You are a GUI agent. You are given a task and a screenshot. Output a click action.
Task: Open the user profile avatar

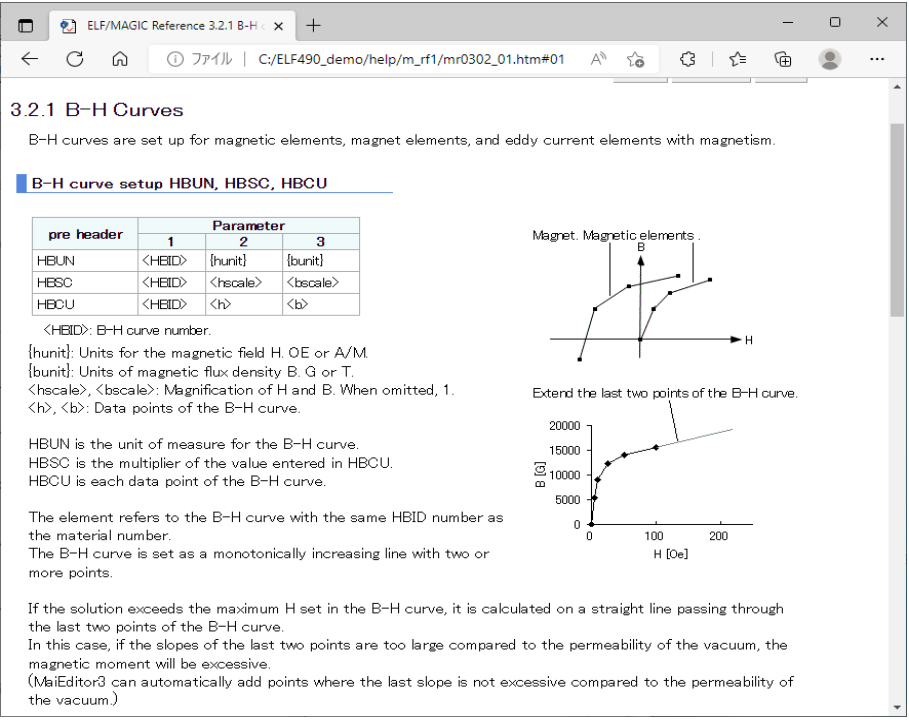(x=830, y=59)
